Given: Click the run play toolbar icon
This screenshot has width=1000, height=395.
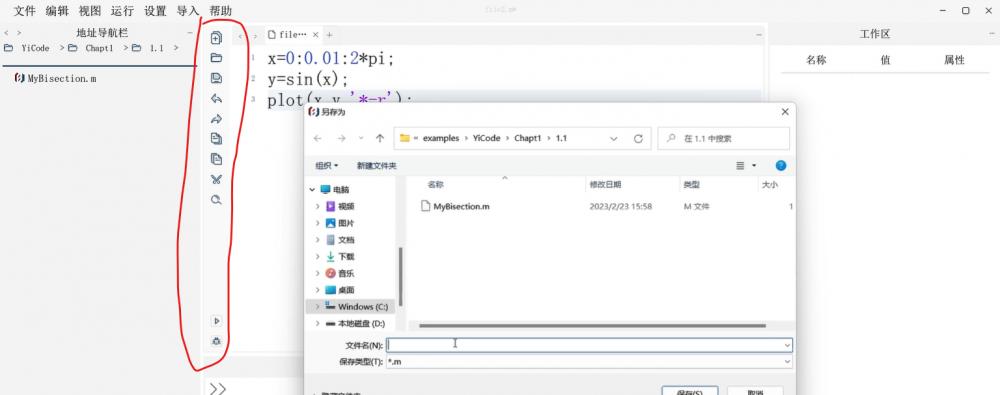Looking at the screenshot, I should (216, 321).
